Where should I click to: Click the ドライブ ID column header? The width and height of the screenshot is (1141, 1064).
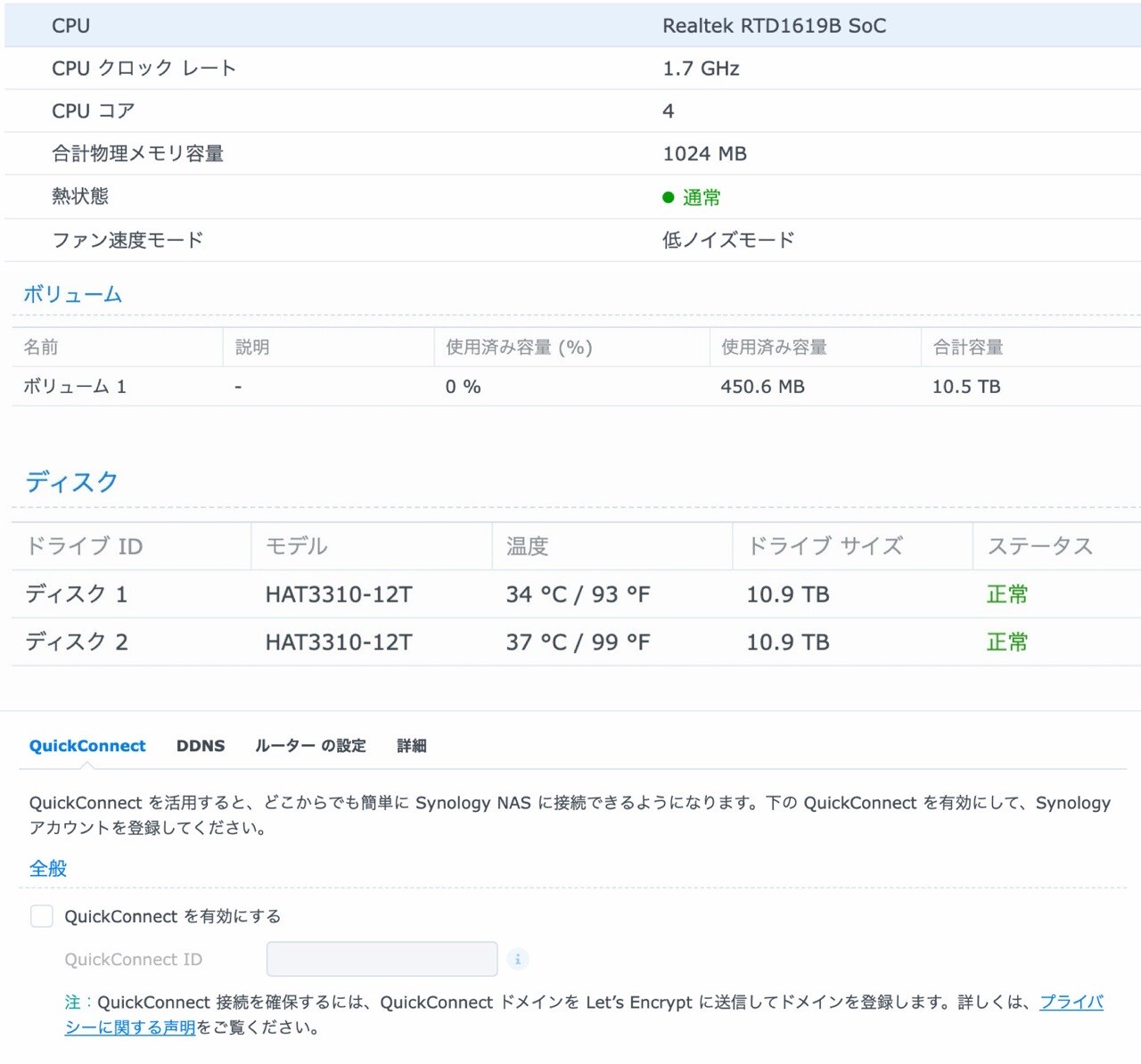coord(84,546)
